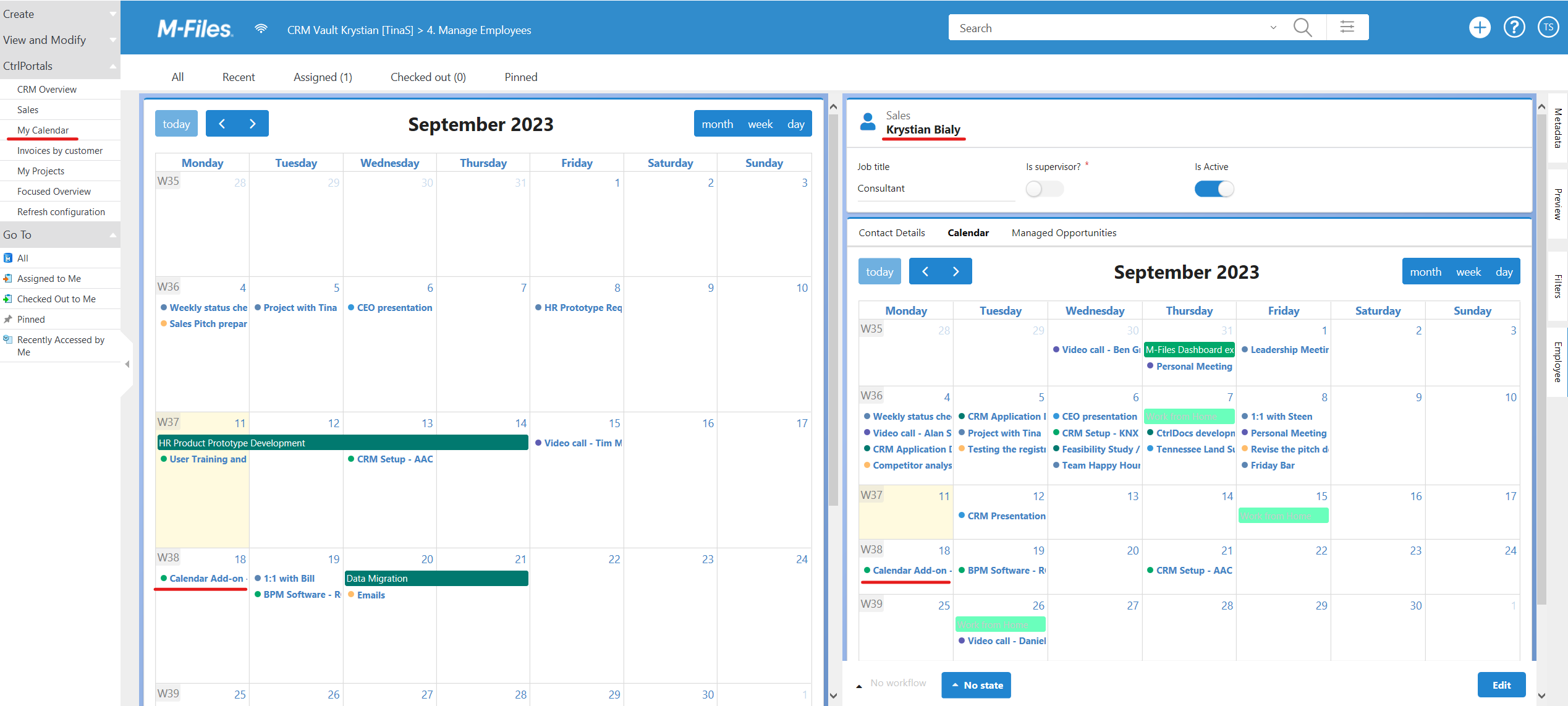Switch to the Managed Opportunities tab
Screen dimensions: 1568x706
pyautogui.click(x=1063, y=232)
